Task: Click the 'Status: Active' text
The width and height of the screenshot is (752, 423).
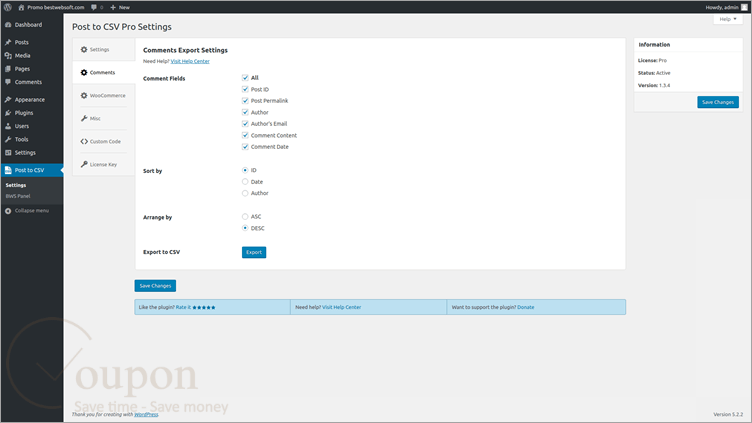Action: click(654, 73)
